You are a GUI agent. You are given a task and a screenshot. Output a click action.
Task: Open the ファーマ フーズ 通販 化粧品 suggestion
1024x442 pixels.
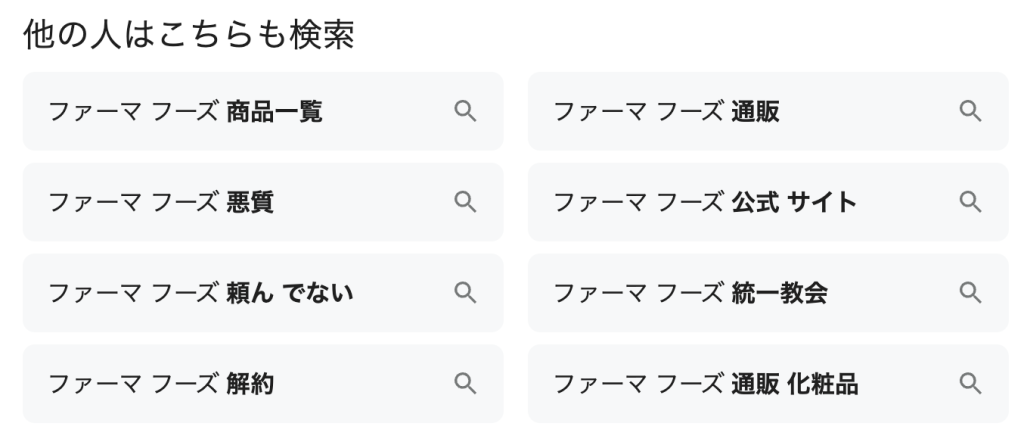pos(705,384)
